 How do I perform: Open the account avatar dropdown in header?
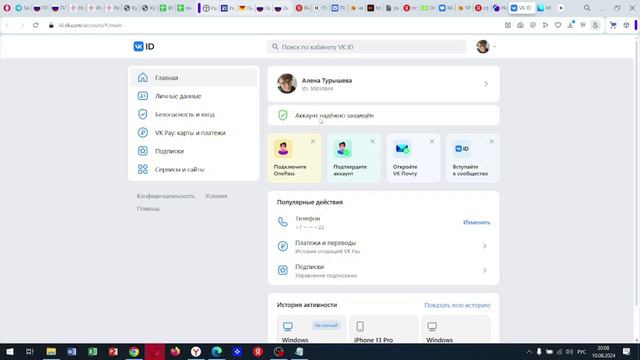[486, 47]
